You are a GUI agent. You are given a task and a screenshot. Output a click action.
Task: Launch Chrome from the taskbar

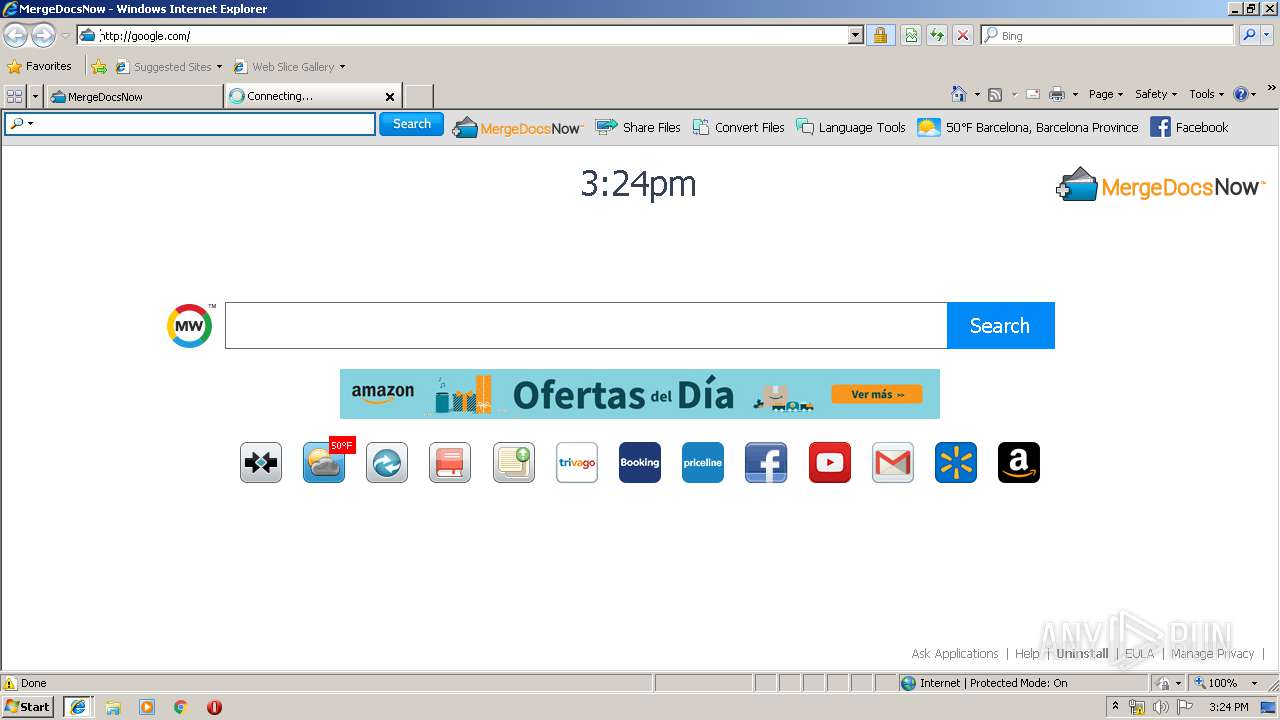point(181,707)
